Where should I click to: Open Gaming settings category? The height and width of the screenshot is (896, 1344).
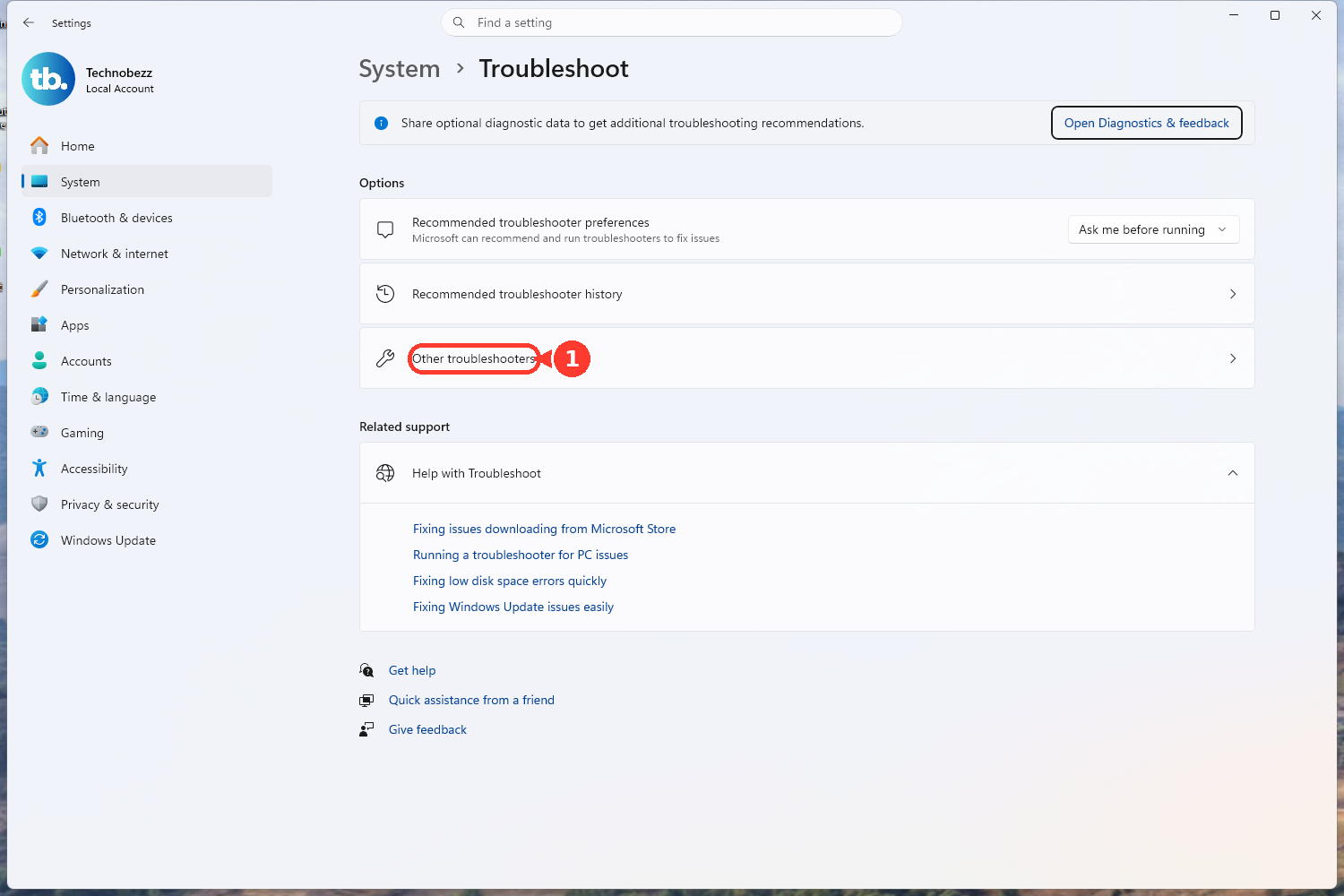pyautogui.click(x=147, y=432)
